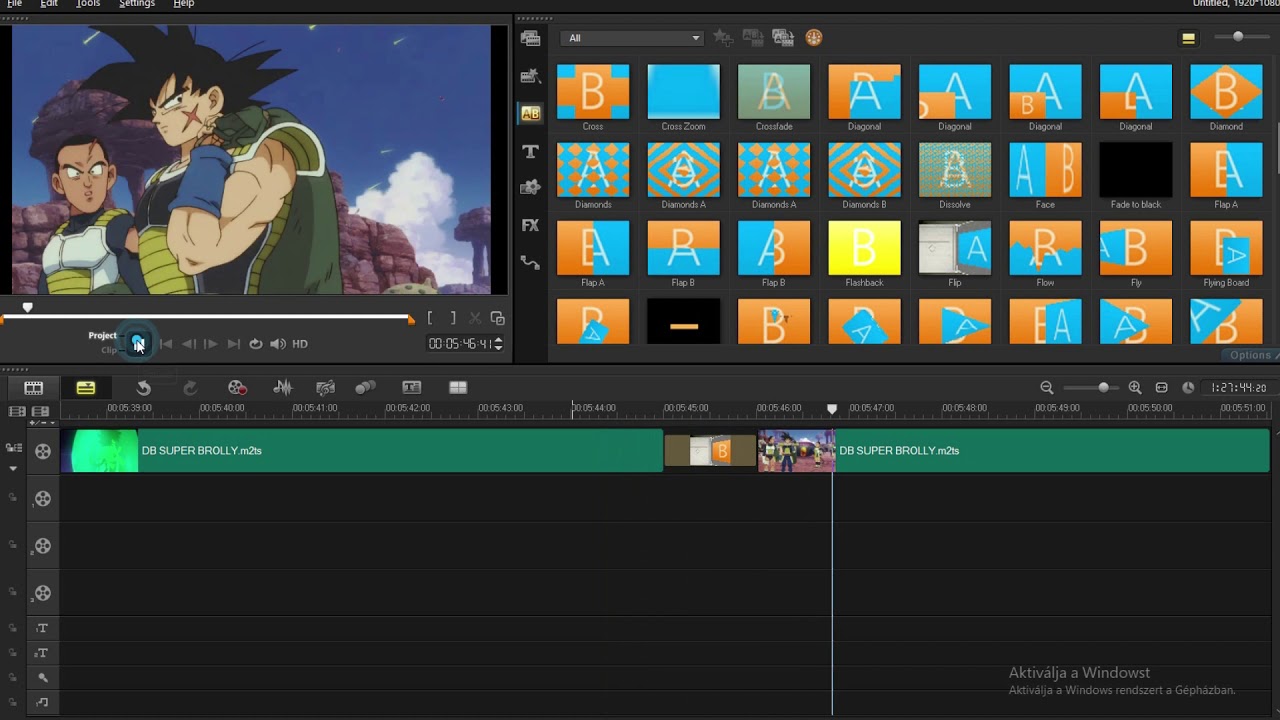The width and height of the screenshot is (1280, 720).
Task: Select the transition clip on the timeline
Action: pyautogui.click(x=711, y=451)
